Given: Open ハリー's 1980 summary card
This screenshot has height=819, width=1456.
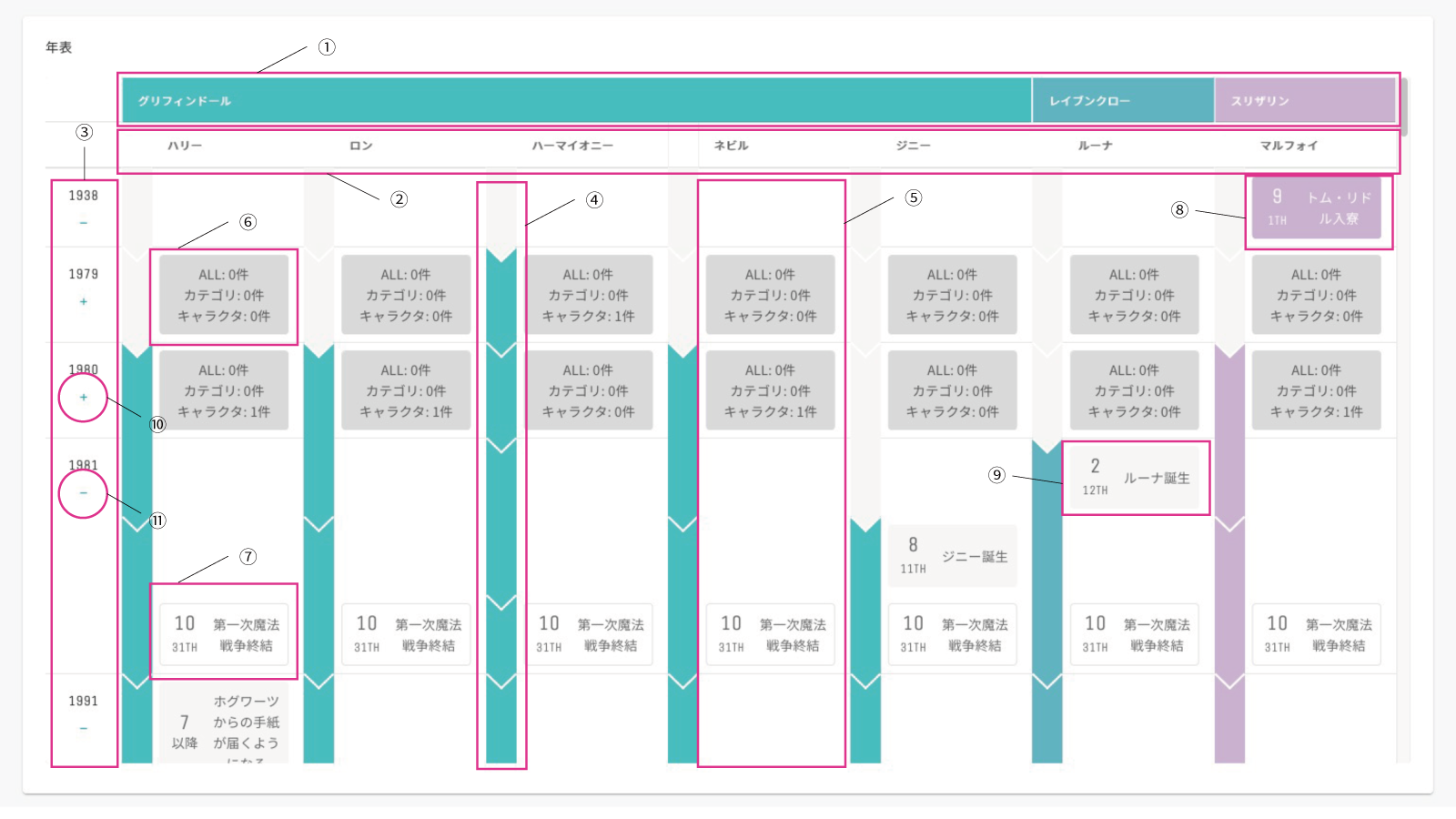Looking at the screenshot, I should pos(224,390).
